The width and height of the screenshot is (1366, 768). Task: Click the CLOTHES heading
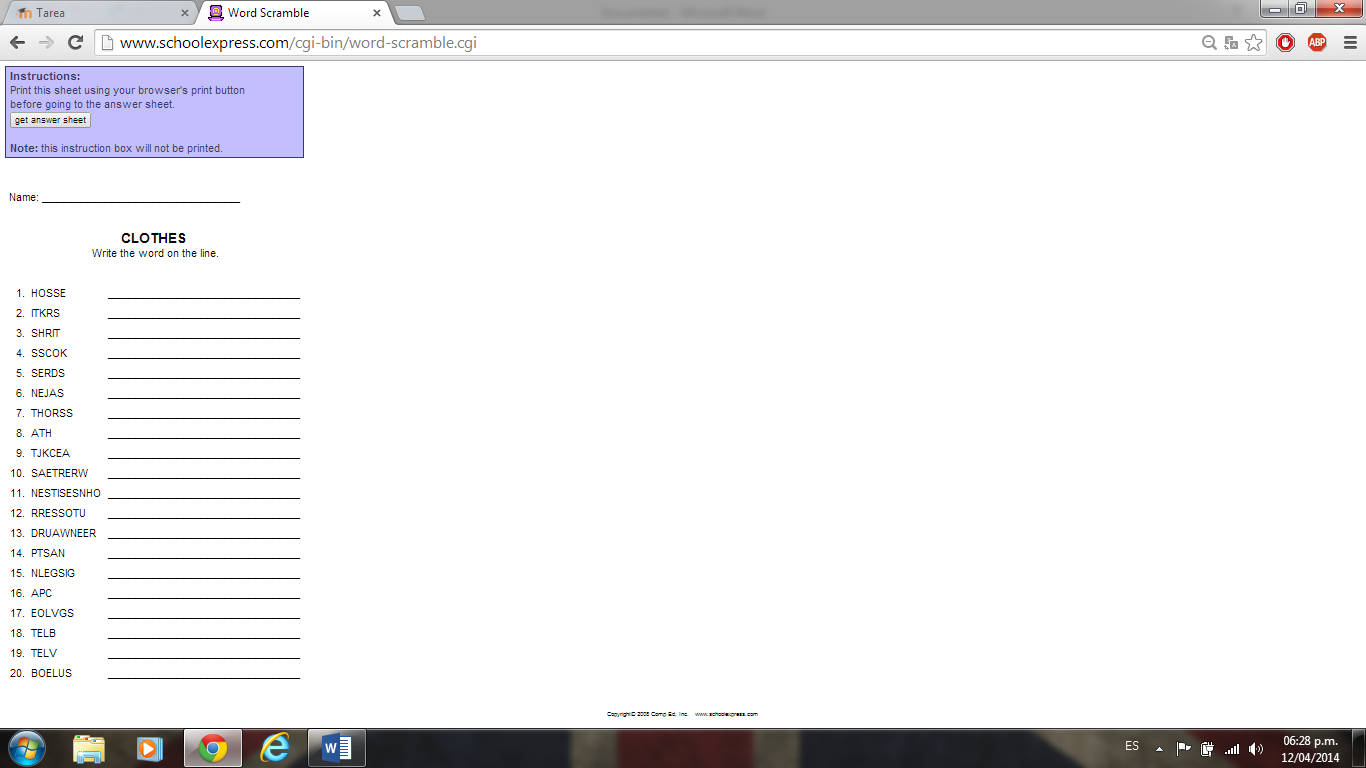(153, 238)
